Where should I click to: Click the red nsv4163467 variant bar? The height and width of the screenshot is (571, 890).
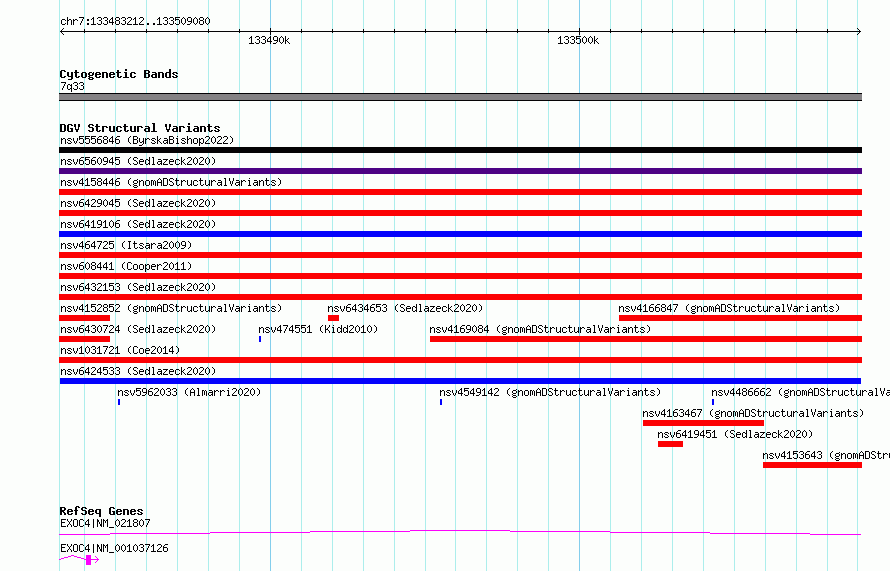click(x=703, y=423)
